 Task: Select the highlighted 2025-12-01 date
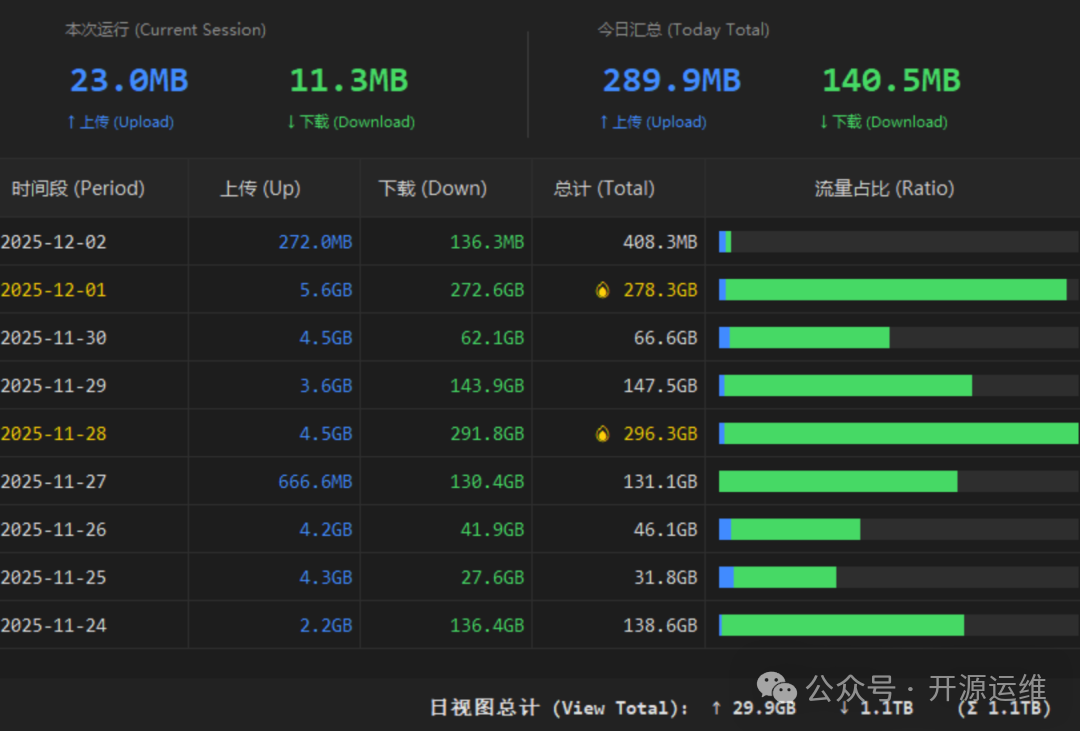(54, 290)
